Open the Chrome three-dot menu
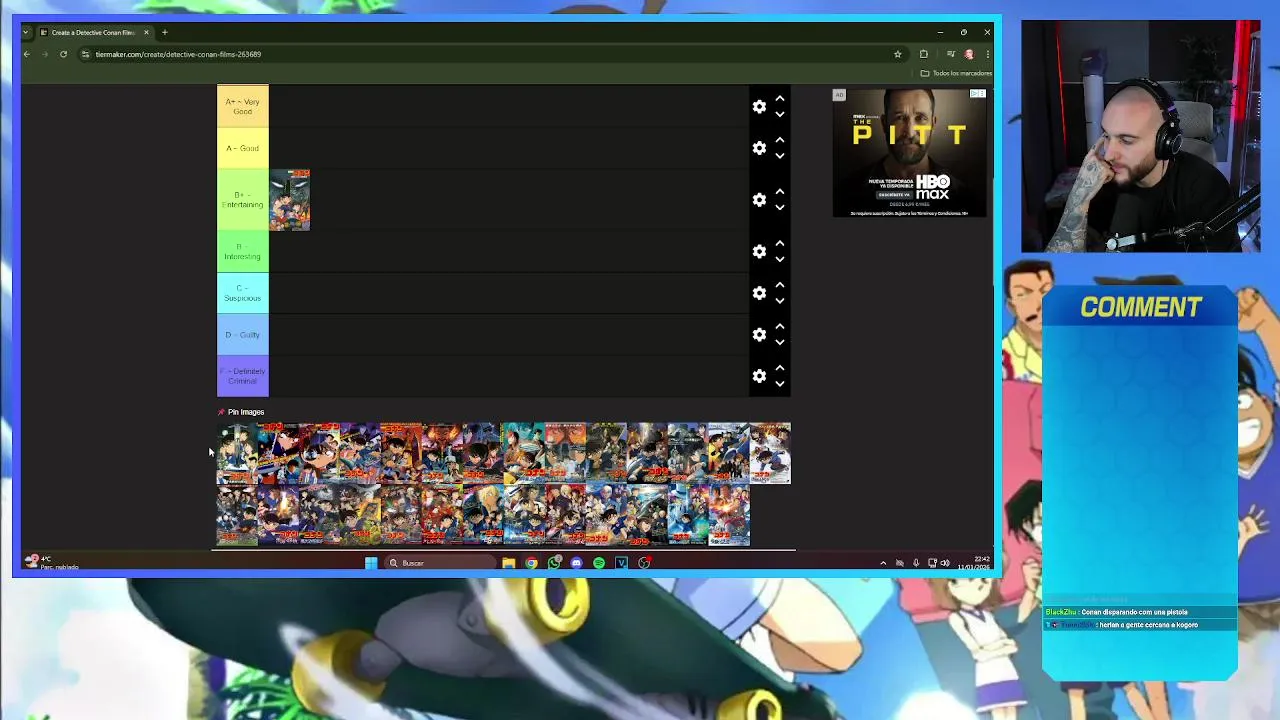 click(986, 54)
